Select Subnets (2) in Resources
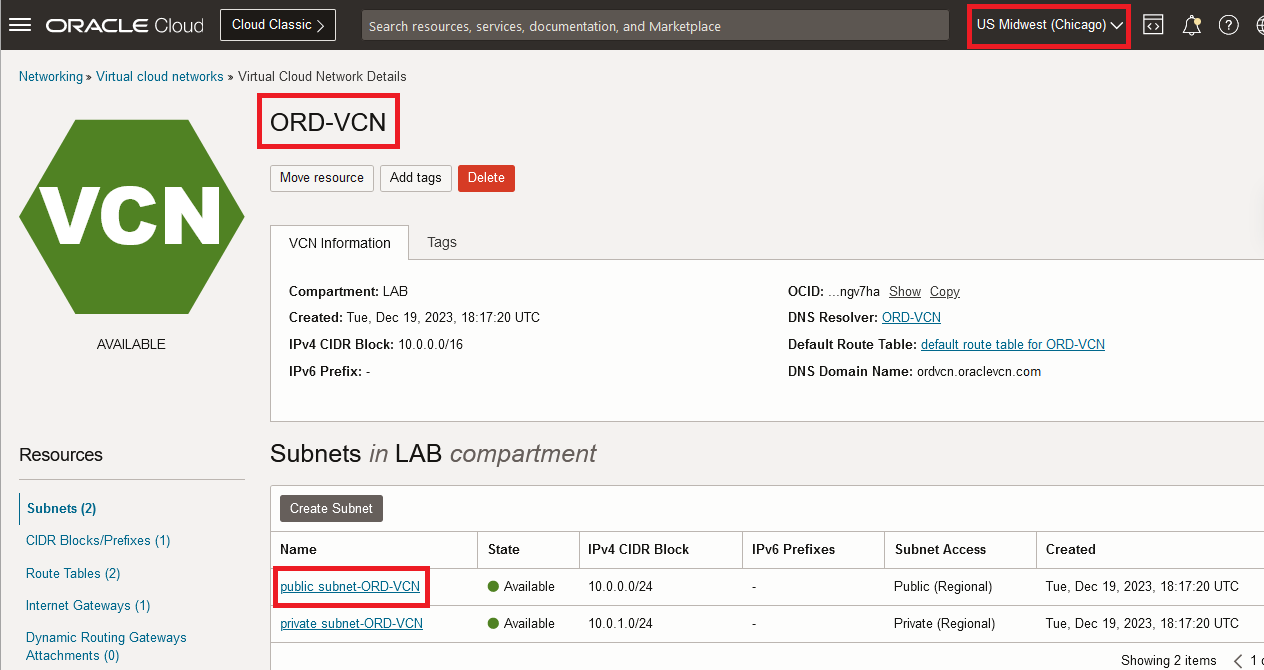Image resolution: width=1264 pixels, height=670 pixels. coord(62,508)
